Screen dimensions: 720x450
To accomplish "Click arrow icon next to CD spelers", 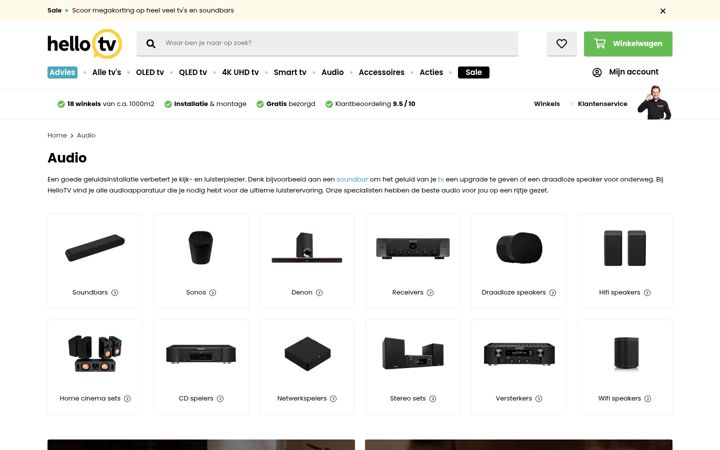I will pos(220,399).
